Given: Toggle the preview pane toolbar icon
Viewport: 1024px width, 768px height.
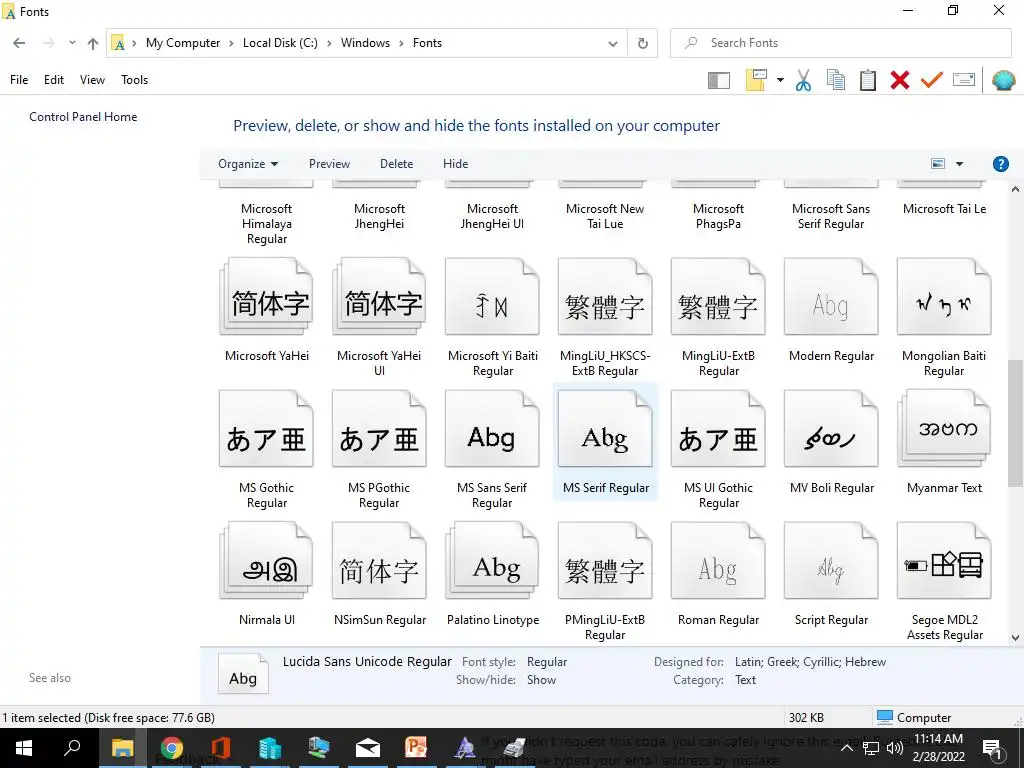Looking at the screenshot, I should 718,80.
